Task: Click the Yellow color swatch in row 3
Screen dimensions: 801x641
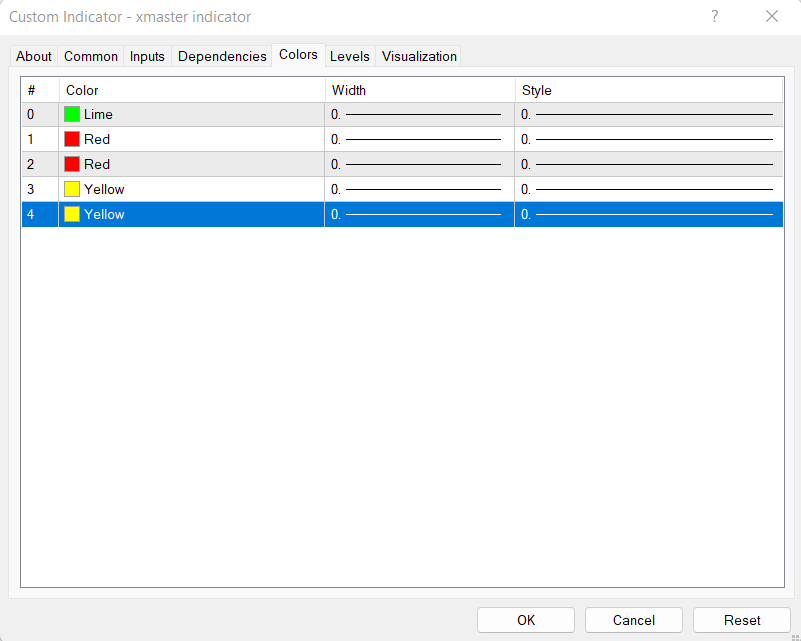Action: (x=72, y=189)
